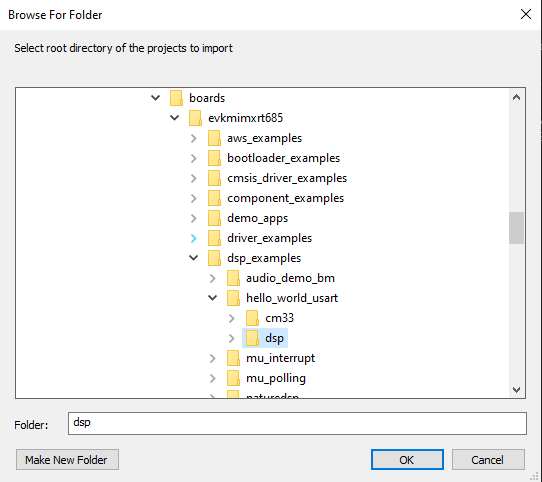Click the cm33 folder icon

tap(252, 318)
